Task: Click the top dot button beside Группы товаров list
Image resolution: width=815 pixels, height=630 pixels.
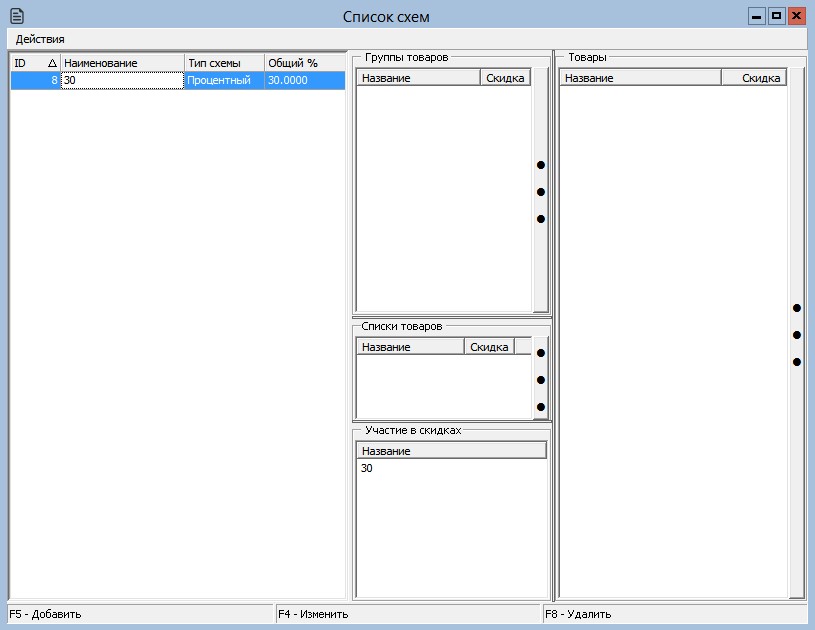Action: [541, 165]
